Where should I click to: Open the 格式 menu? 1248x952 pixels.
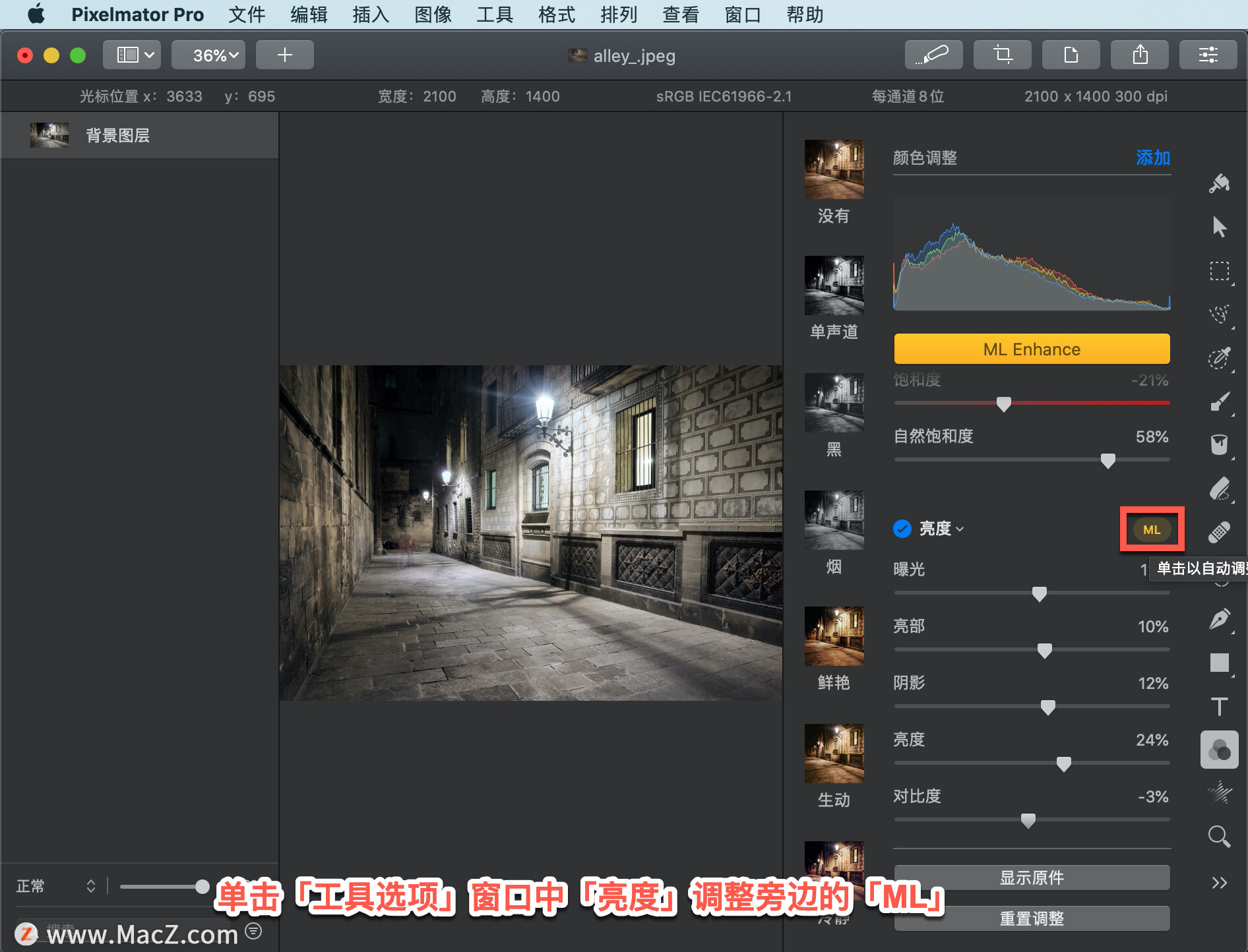coord(557,15)
